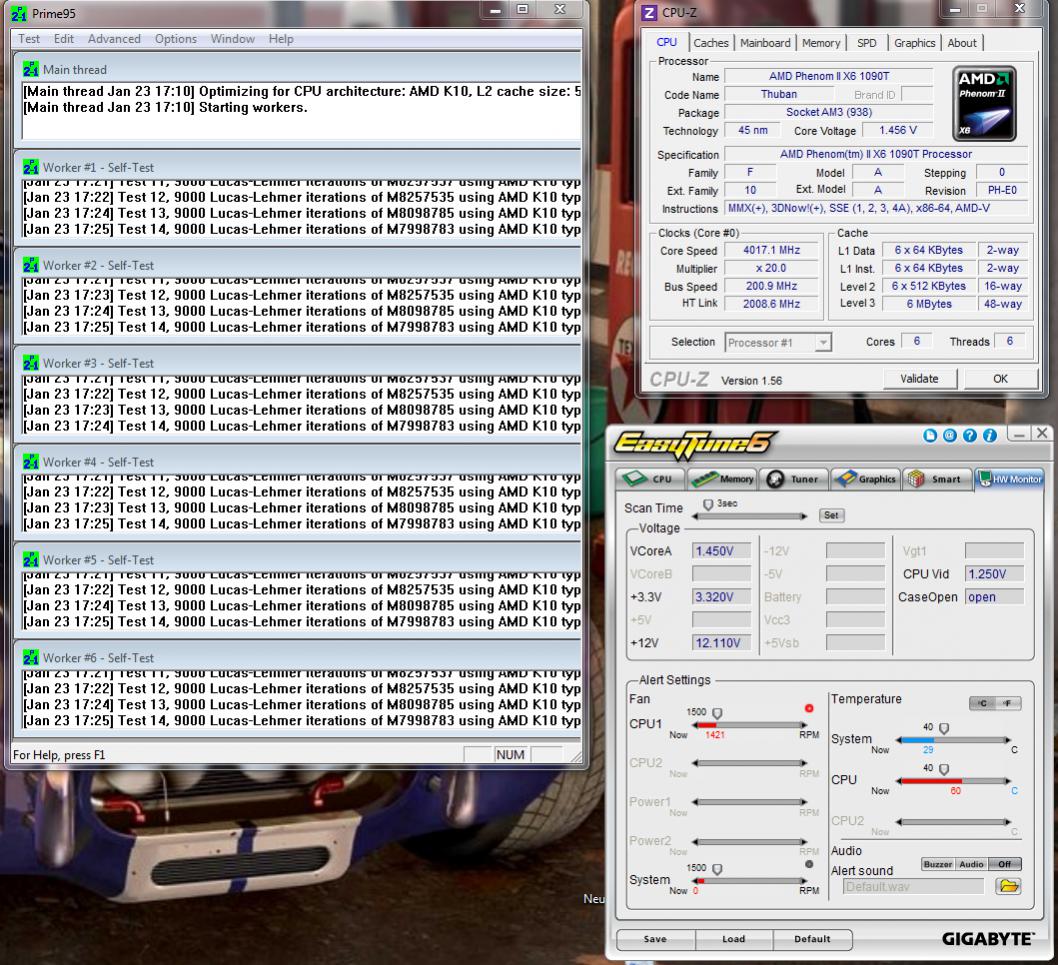Viewport: 1058px width, 965px height.
Task: Click the CPU-Z title bar Z icon
Action: (x=648, y=13)
